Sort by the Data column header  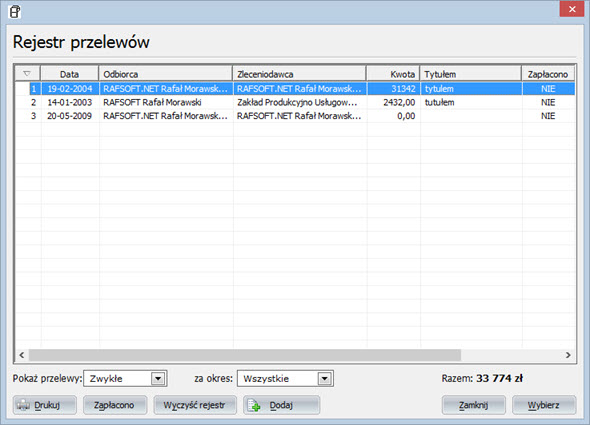tap(70, 74)
